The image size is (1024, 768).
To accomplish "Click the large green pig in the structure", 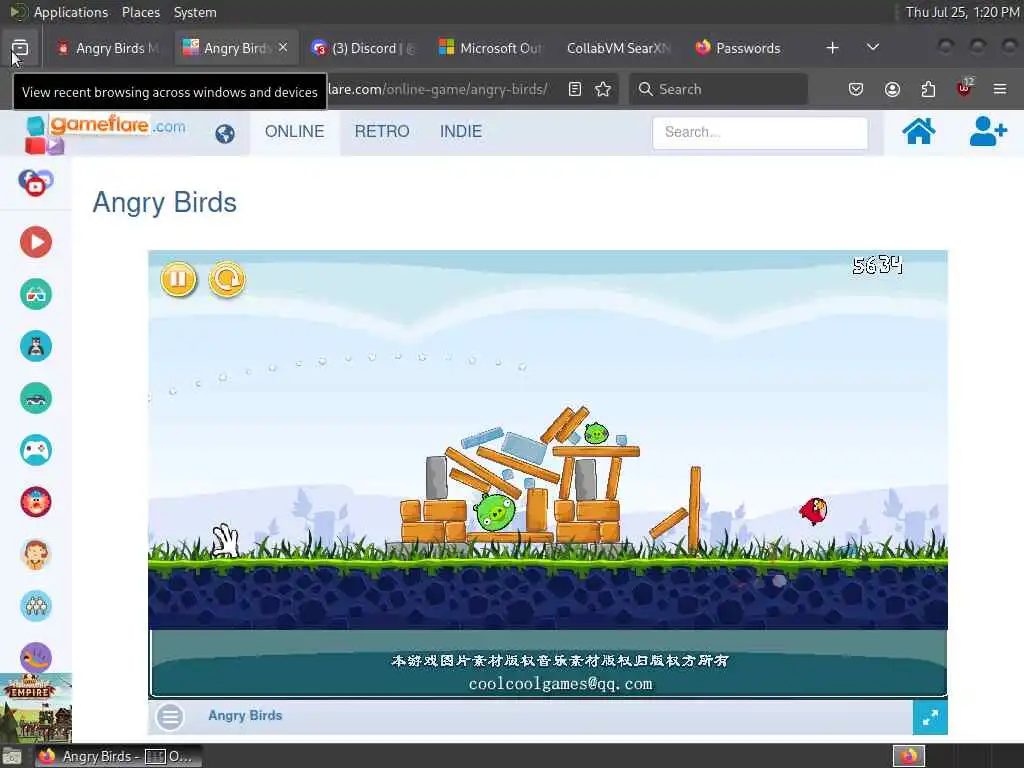I will click(495, 511).
